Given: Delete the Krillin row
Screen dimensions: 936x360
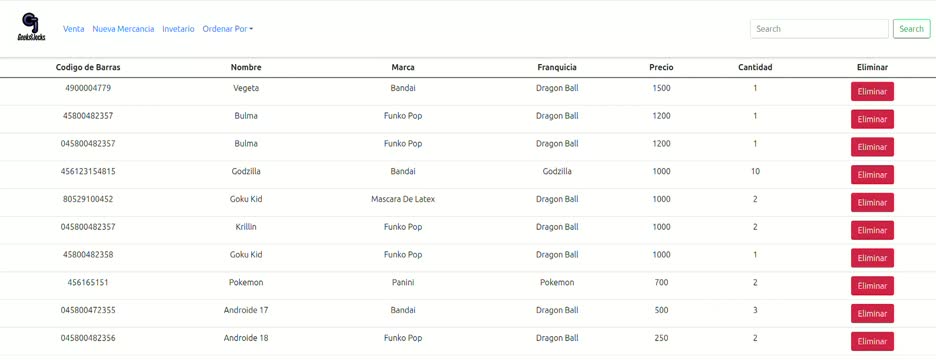Looking at the screenshot, I should click(x=872, y=230).
